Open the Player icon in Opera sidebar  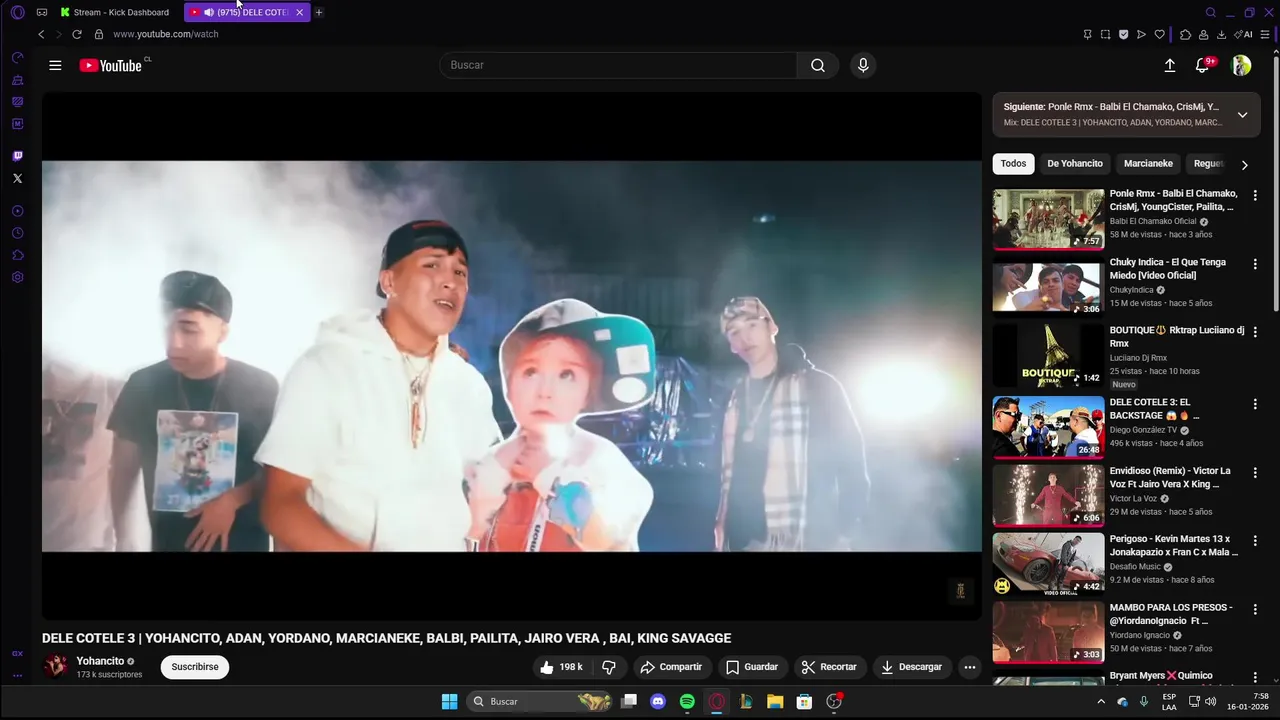point(17,211)
